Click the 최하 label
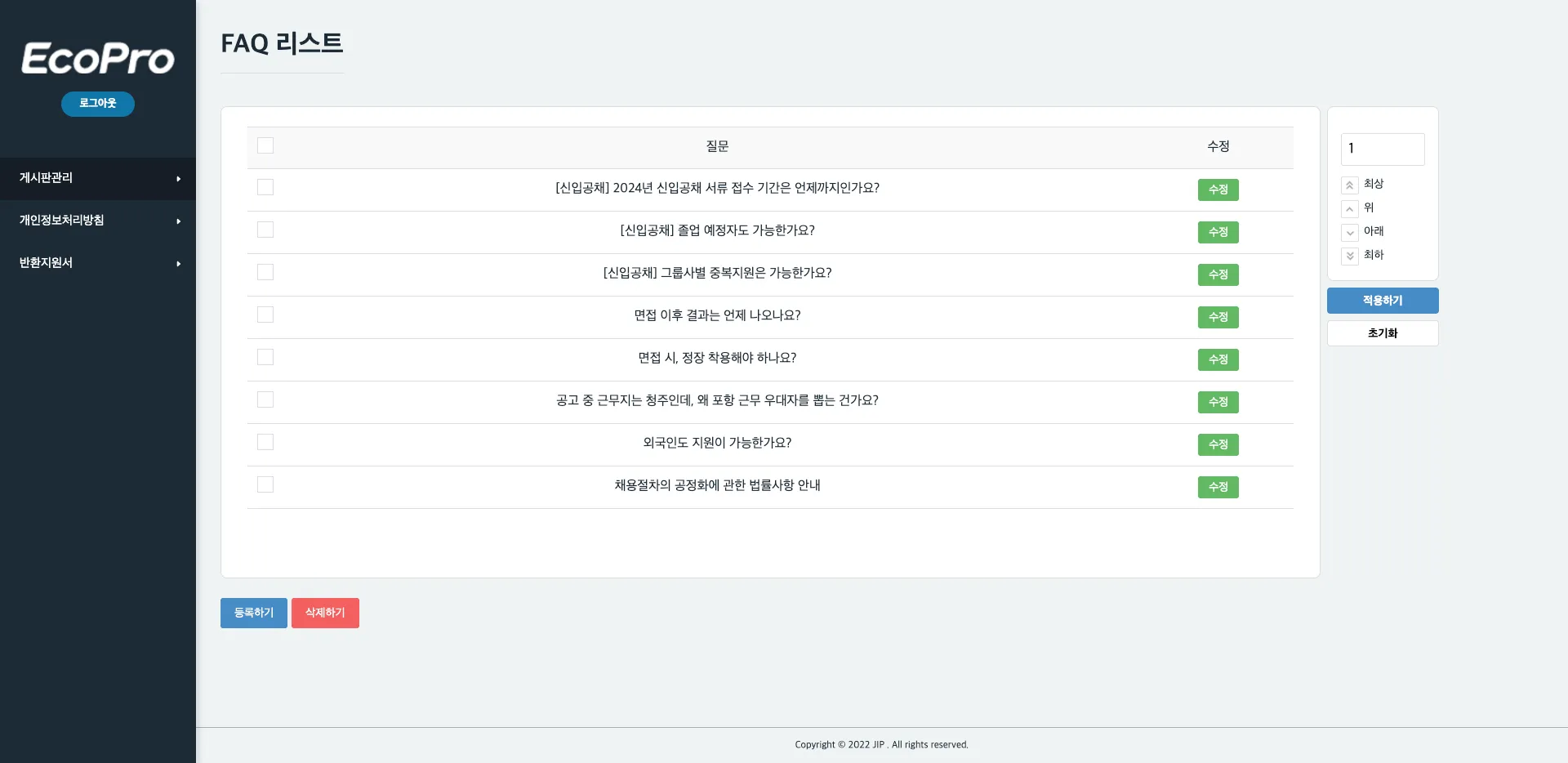 pos(1374,255)
